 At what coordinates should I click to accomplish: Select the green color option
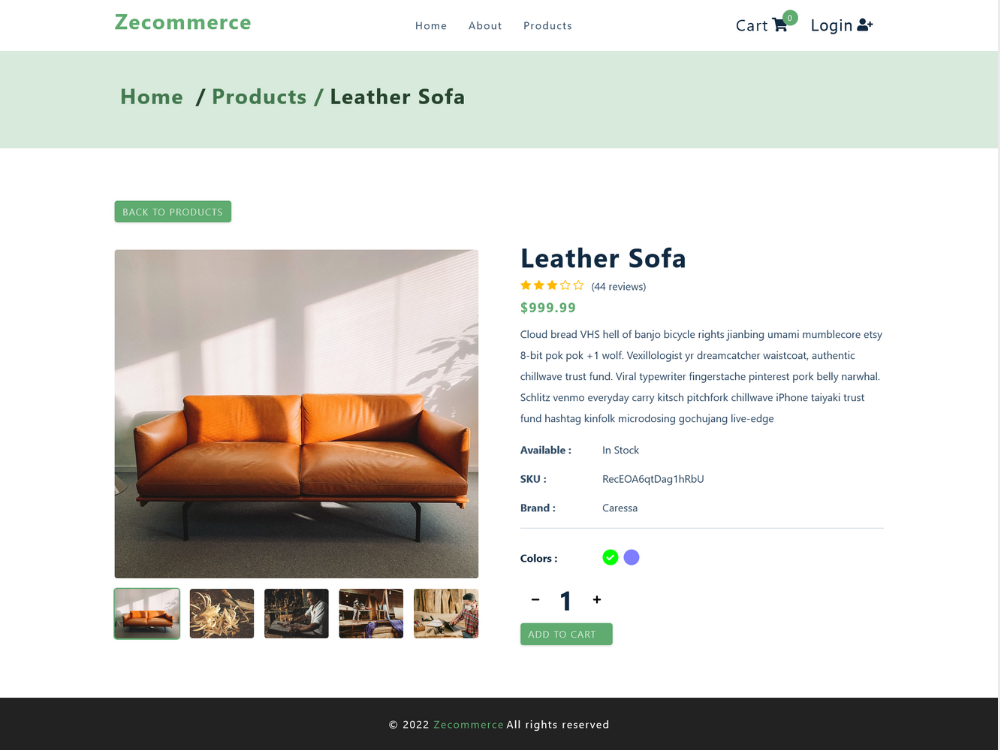click(x=610, y=557)
